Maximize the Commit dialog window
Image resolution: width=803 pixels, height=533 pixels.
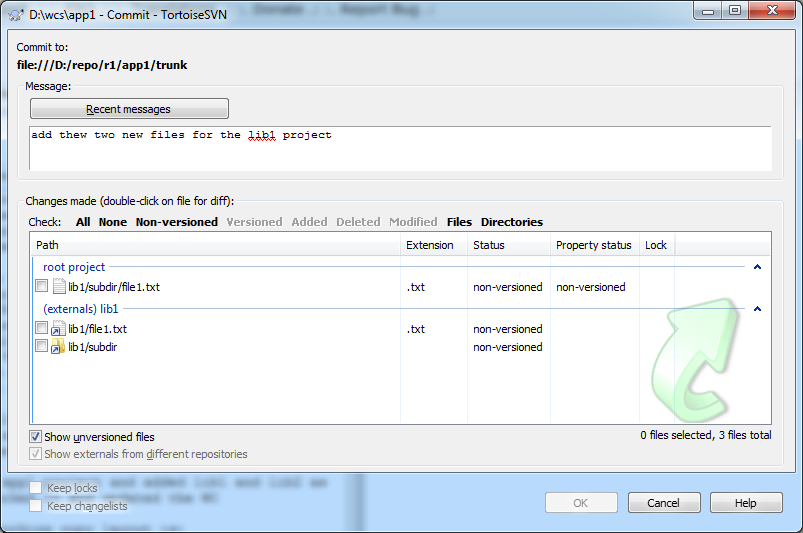tap(735, 11)
